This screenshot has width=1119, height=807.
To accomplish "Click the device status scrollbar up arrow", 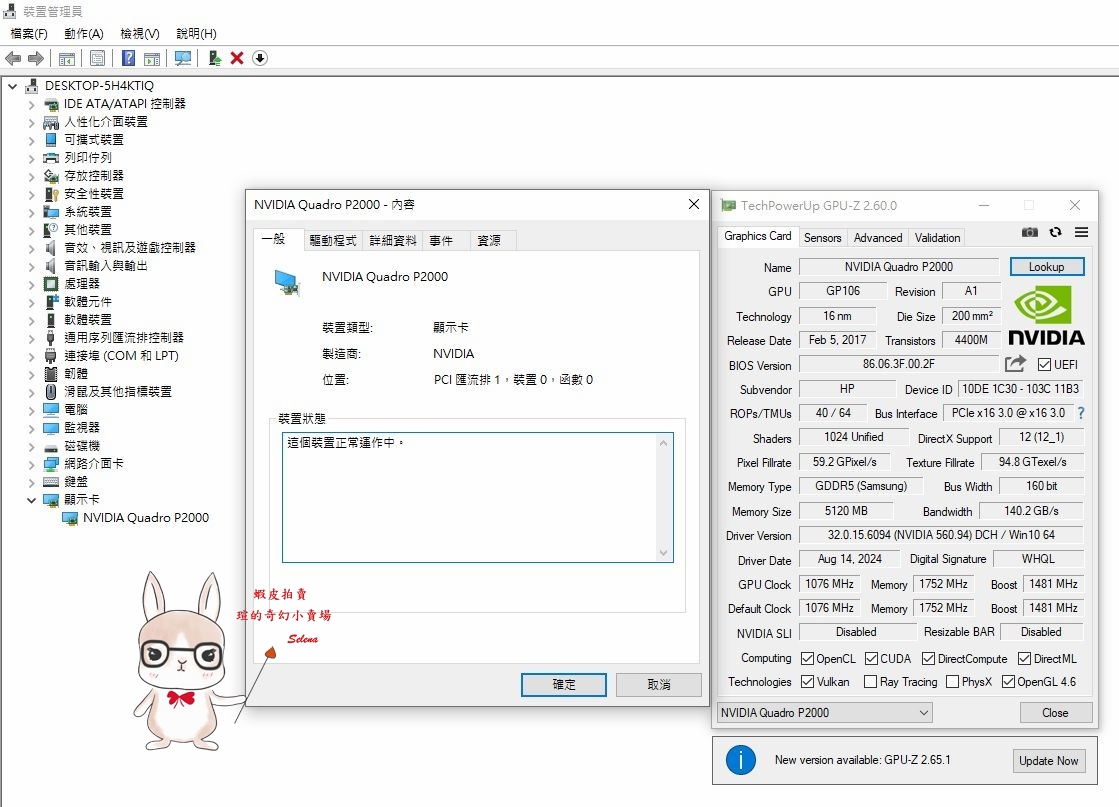I will (663, 443).
